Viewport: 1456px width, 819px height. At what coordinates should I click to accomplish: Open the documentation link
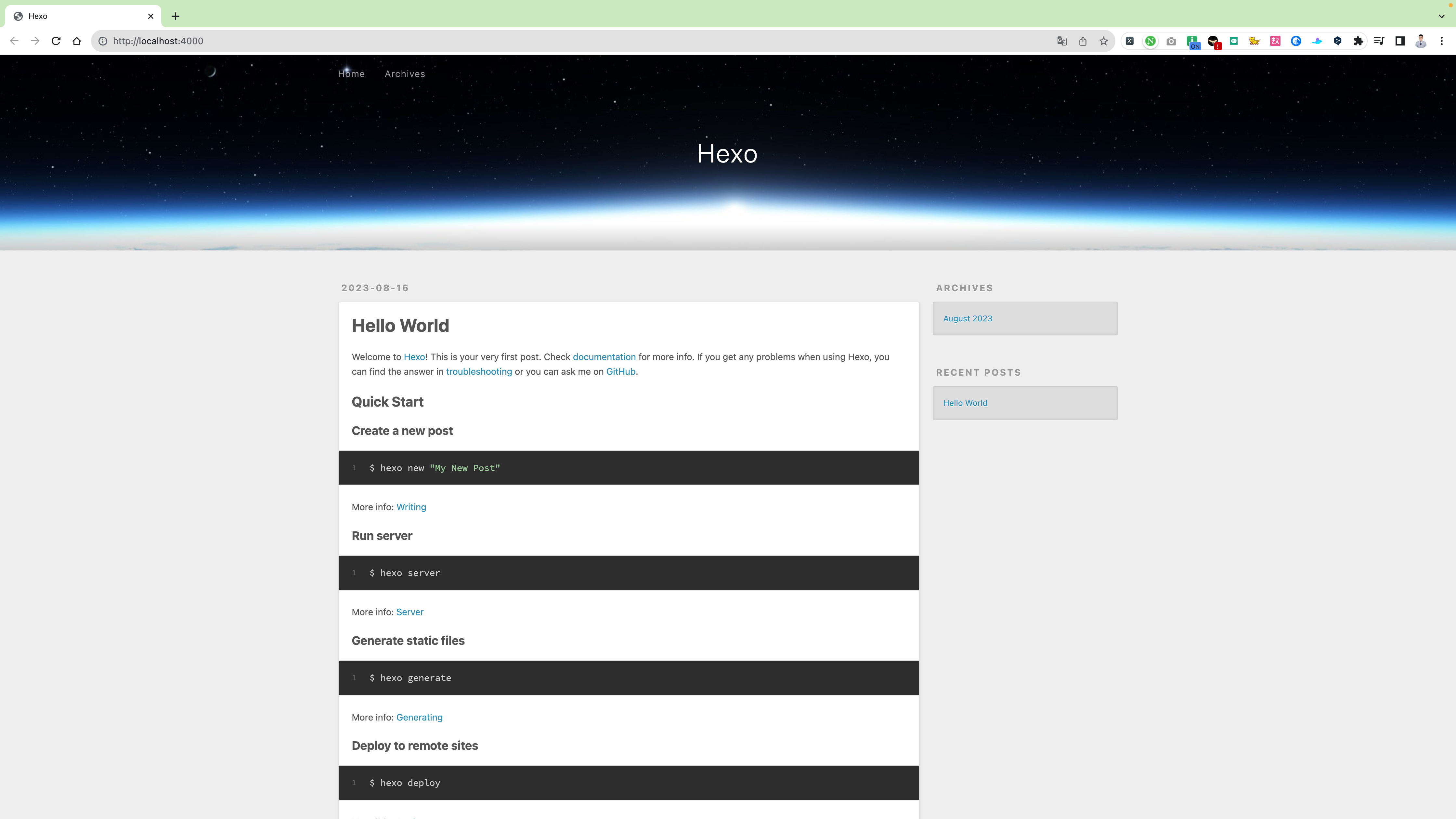604,357
